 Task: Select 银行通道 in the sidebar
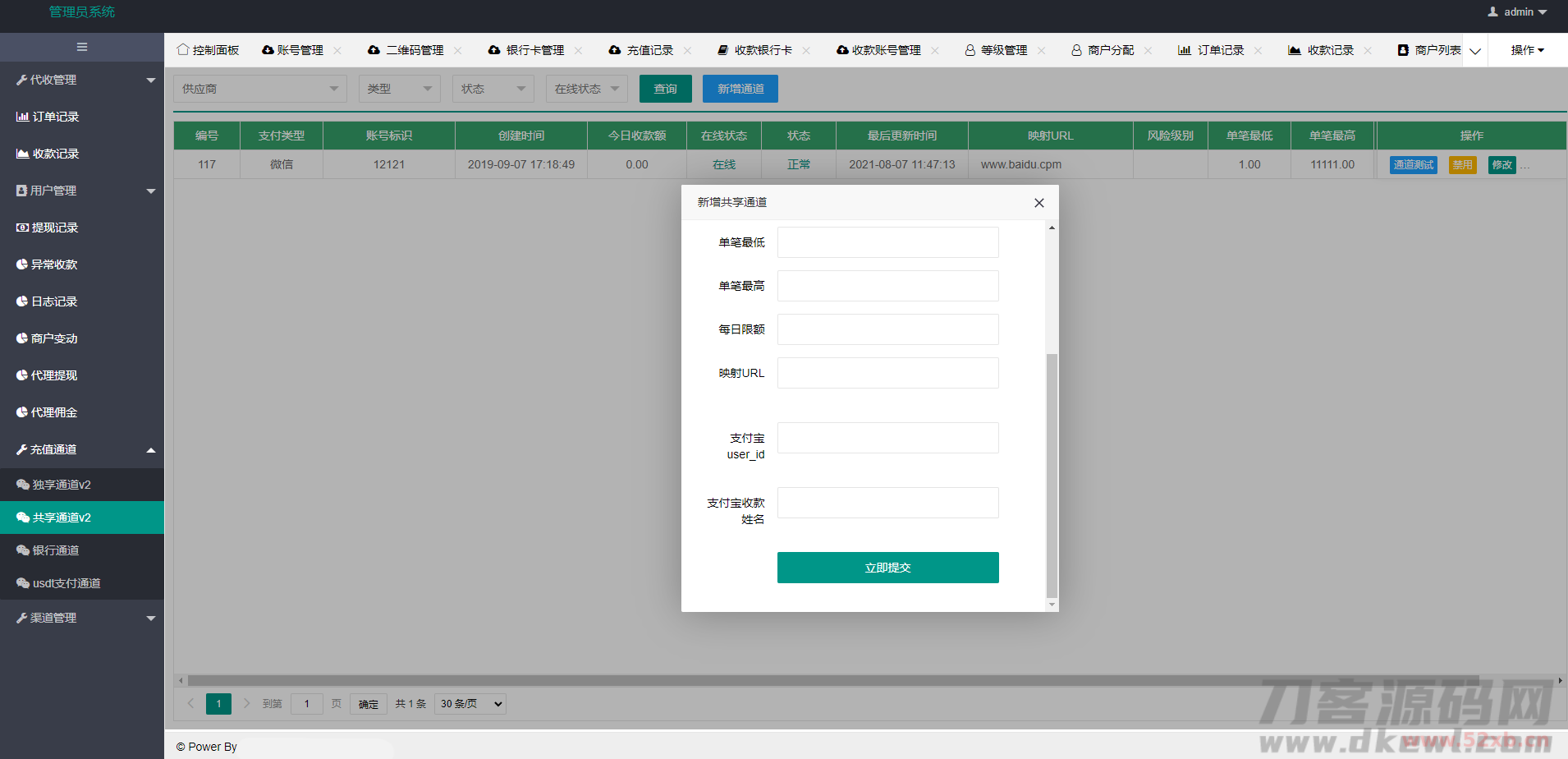[56, 550]
